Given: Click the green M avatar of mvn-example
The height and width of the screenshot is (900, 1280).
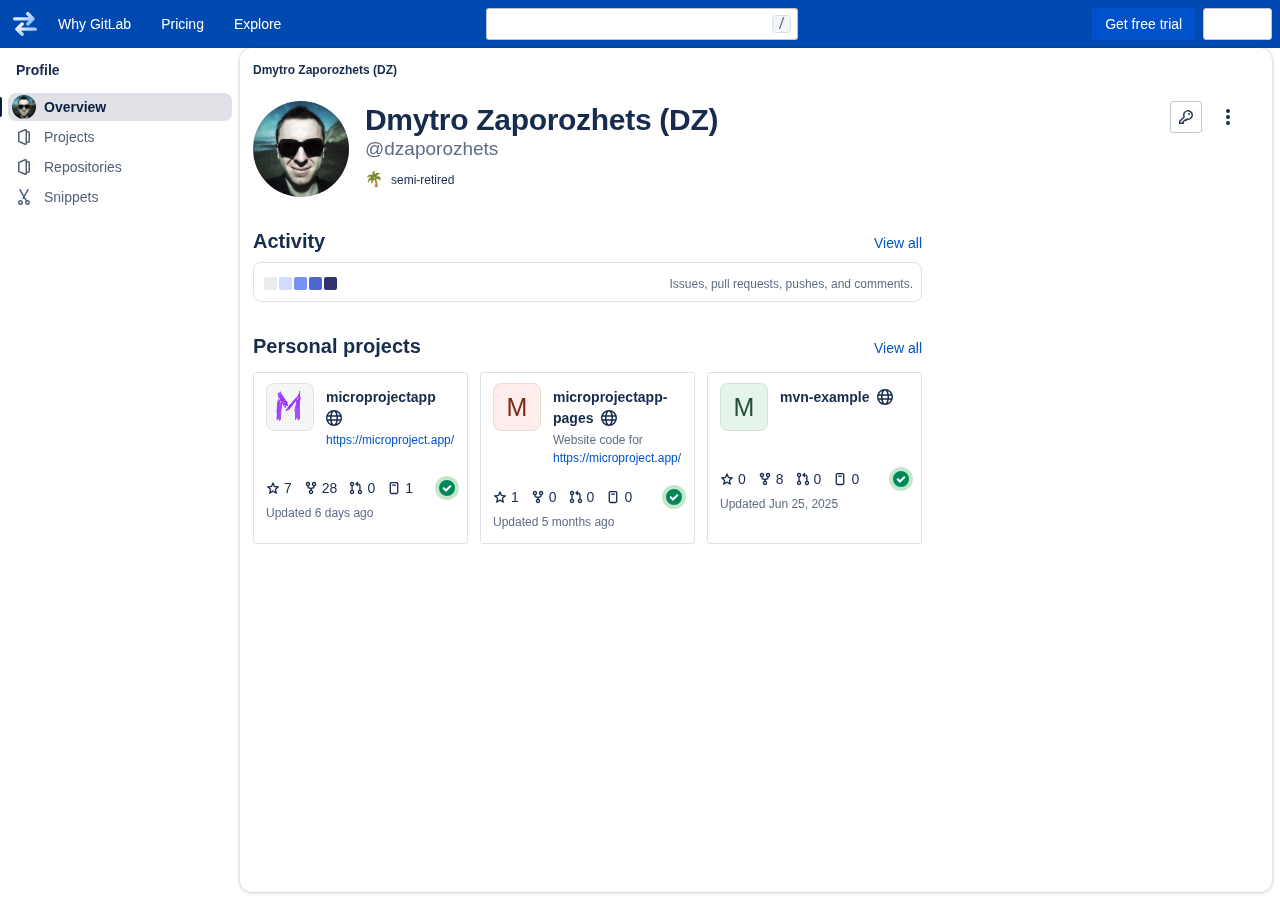Looking at the screenshot, I should tap(744, 407).
